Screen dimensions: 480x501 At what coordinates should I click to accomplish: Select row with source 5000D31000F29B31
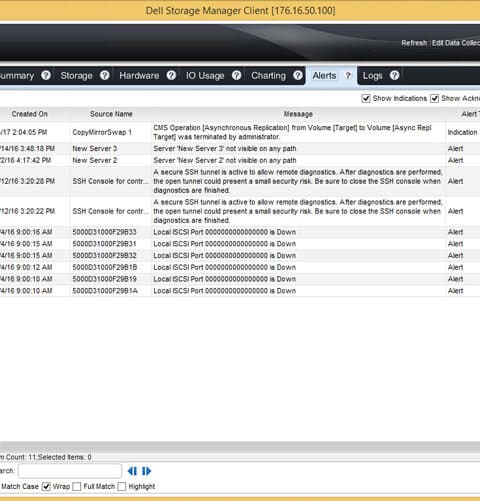pyautogui.click(x=240, y=244)
